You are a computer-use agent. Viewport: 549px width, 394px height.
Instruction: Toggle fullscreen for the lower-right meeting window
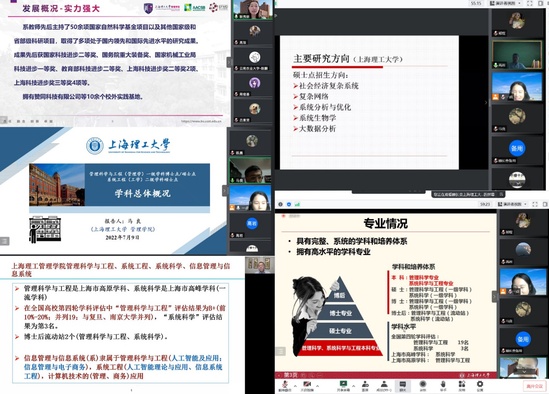click(535, 204)
